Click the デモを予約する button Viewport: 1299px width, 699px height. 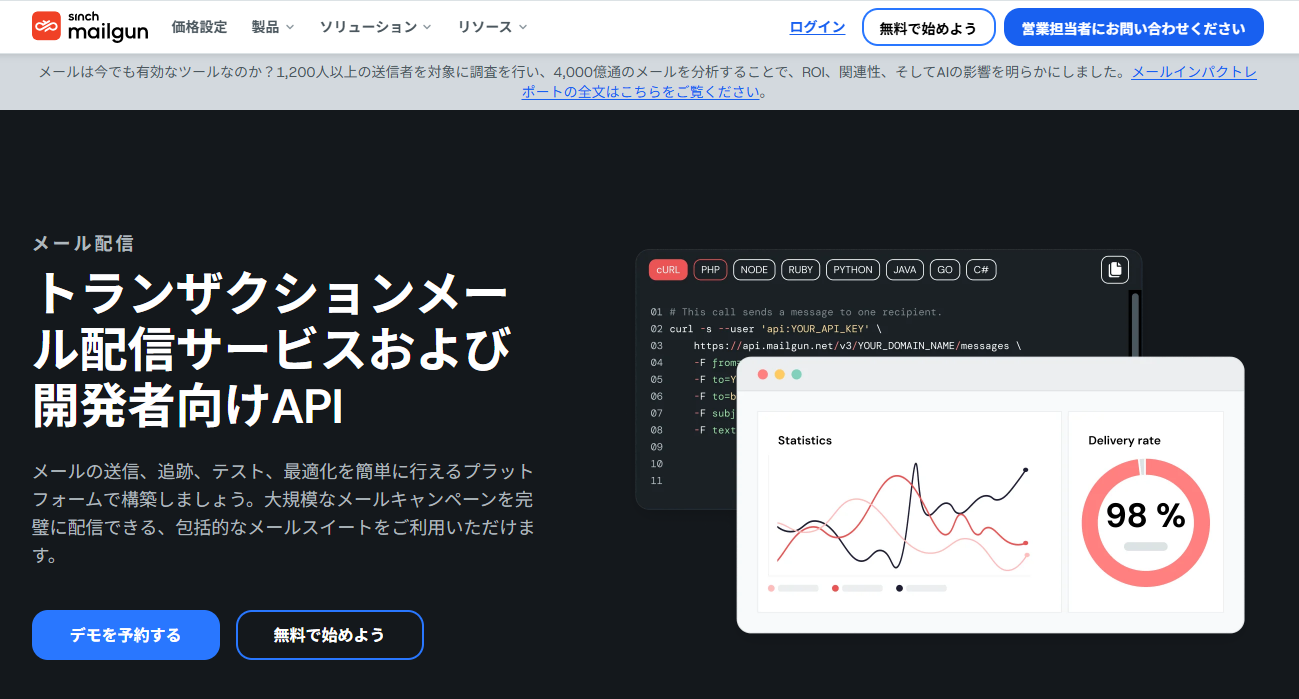click(x=125, y=635)
